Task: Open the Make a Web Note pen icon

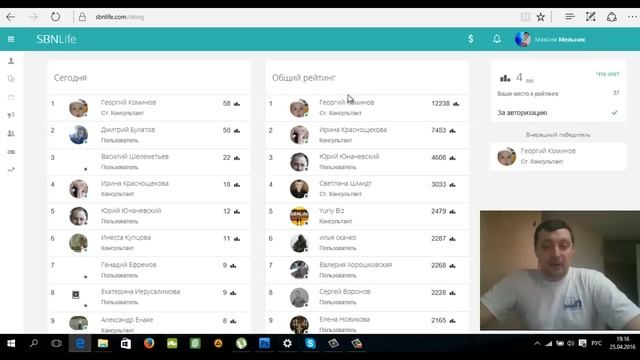Action: [591, 17]
